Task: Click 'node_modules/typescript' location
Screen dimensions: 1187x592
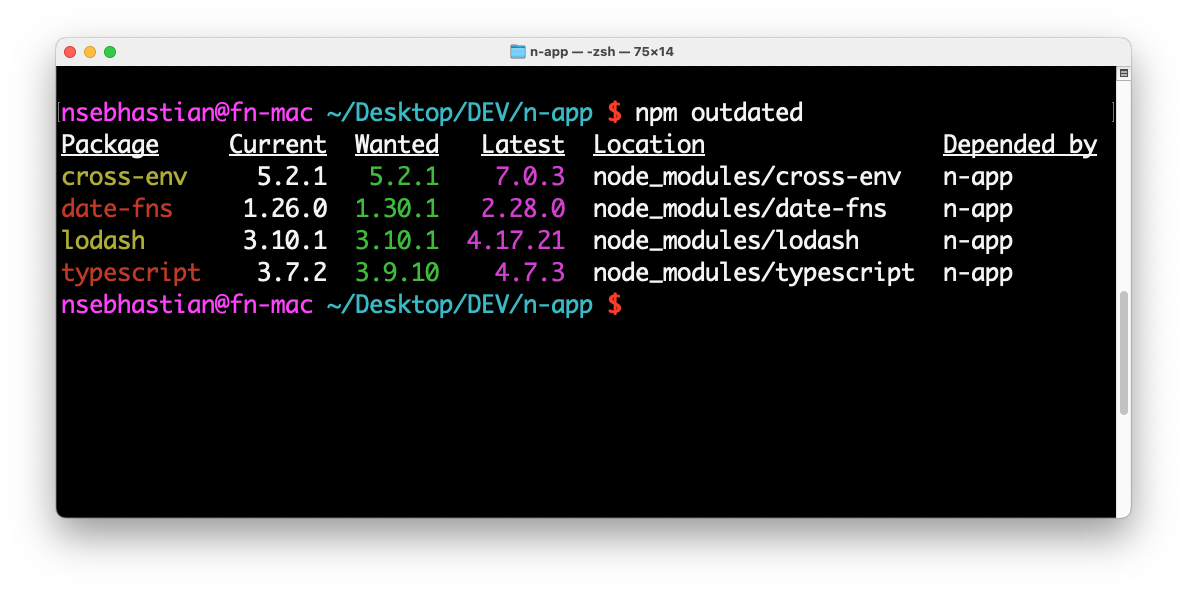Action: [754, 273]
